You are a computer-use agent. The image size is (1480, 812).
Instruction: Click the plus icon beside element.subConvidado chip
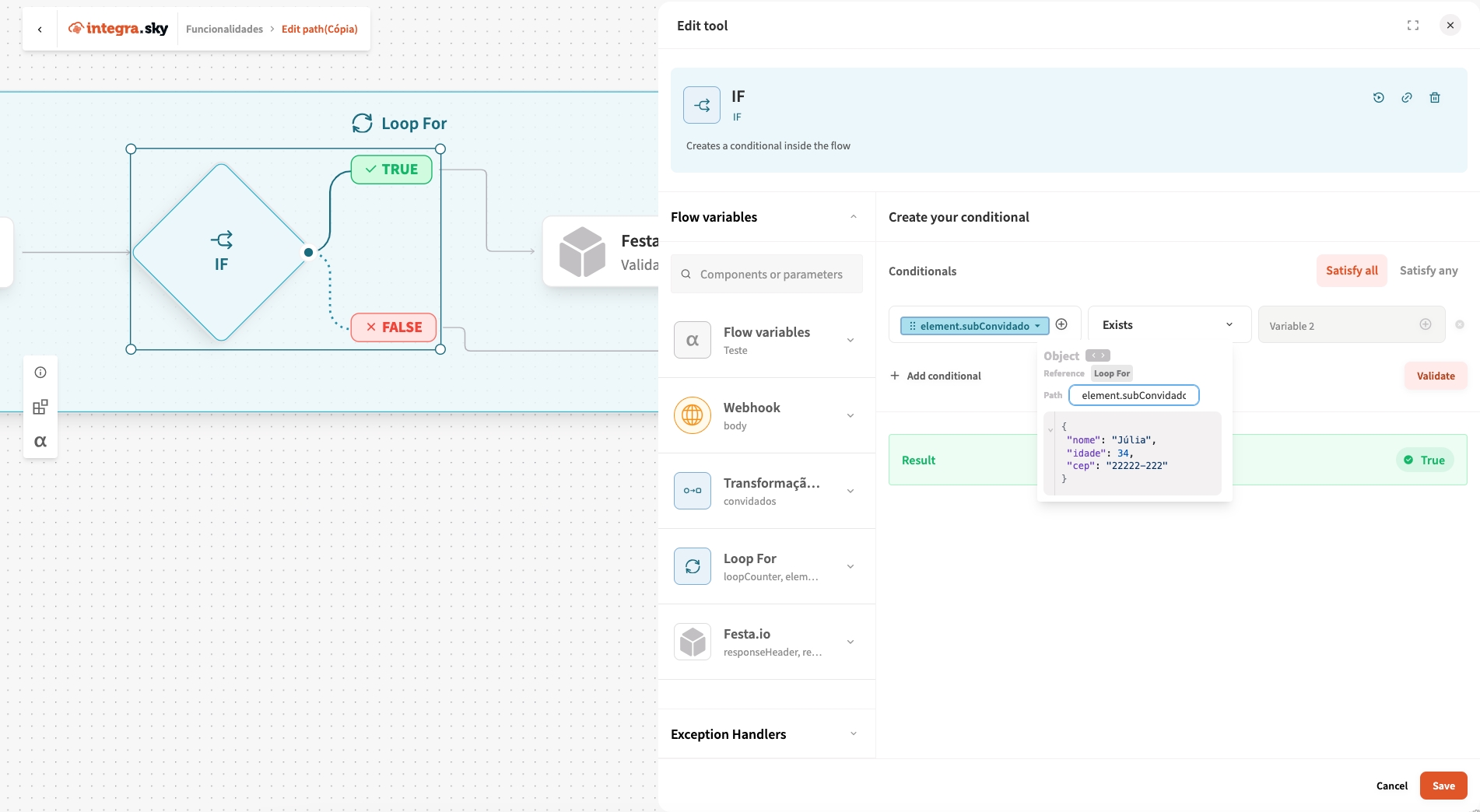click(x=1061, y=324)
